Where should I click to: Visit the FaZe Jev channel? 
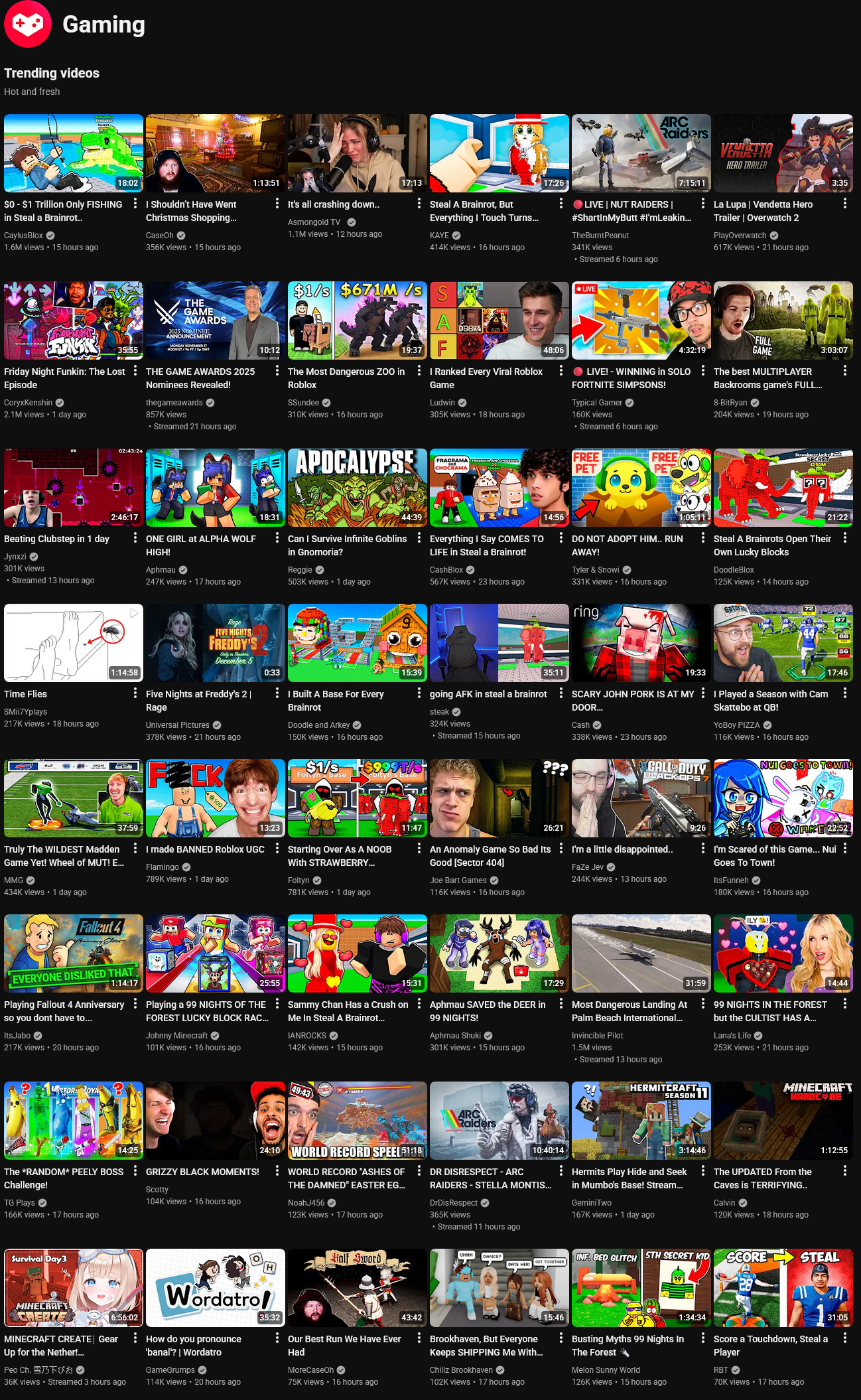point(588,867)
